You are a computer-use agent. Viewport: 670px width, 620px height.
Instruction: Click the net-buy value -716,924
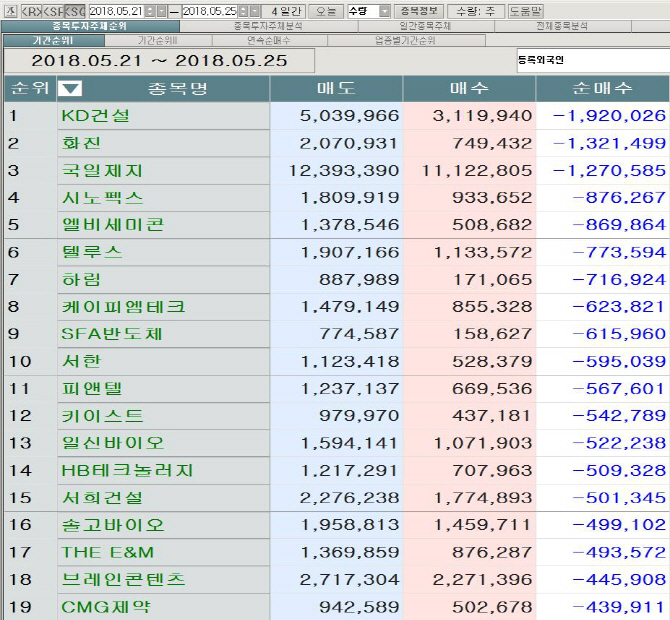coord(619,280)
